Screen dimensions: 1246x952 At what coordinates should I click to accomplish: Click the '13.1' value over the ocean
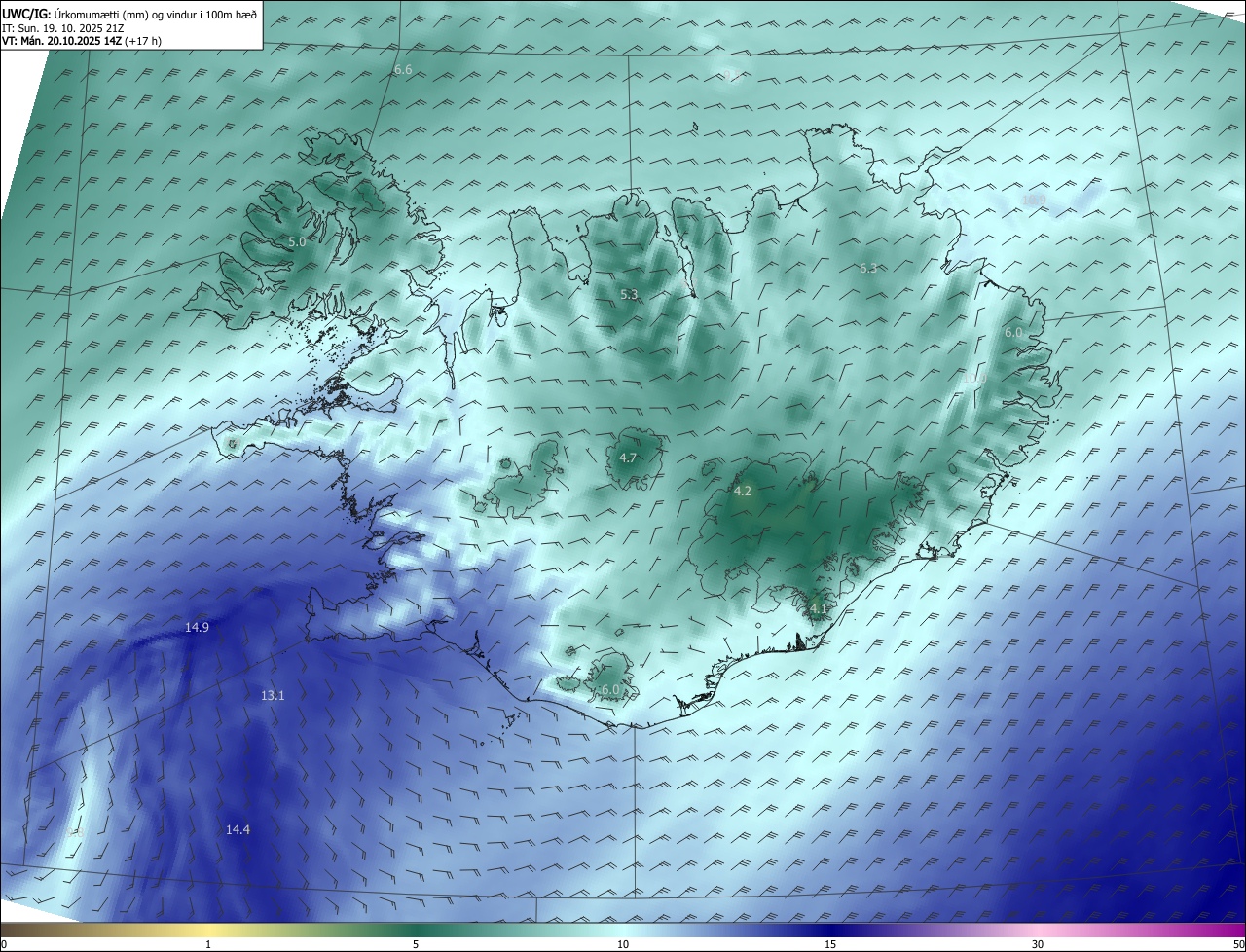click(273, 695)
